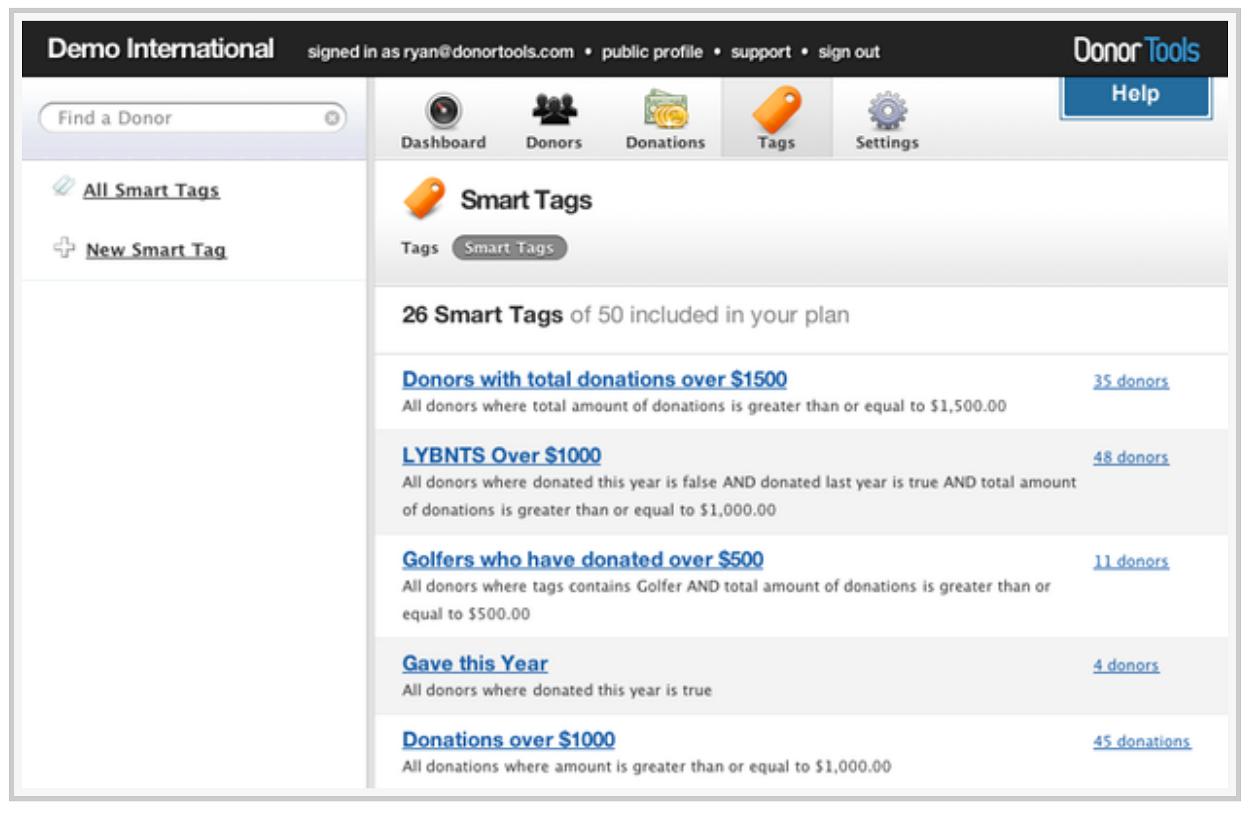Viewport: 1250px width, 813px height.
Task: Open the Donations money icon
Action: click(665, 109)
